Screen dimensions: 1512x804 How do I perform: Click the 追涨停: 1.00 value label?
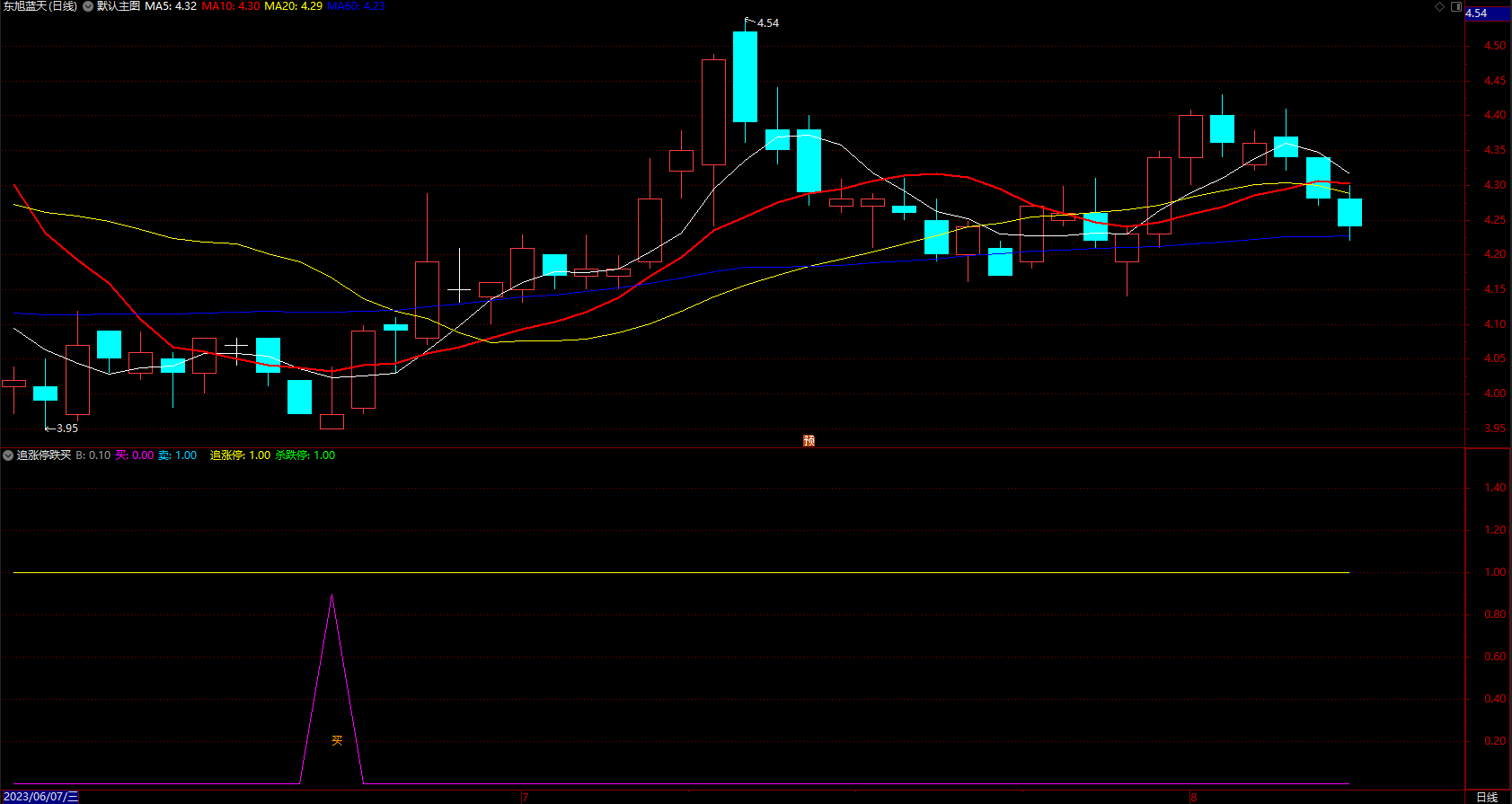point(240,455)
